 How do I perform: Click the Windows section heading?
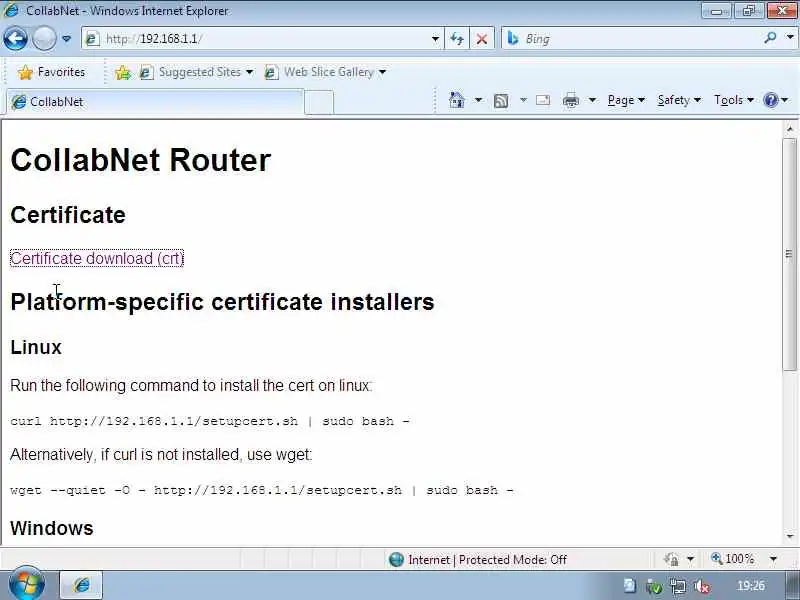pyautogui.click(x=52, y=529)
